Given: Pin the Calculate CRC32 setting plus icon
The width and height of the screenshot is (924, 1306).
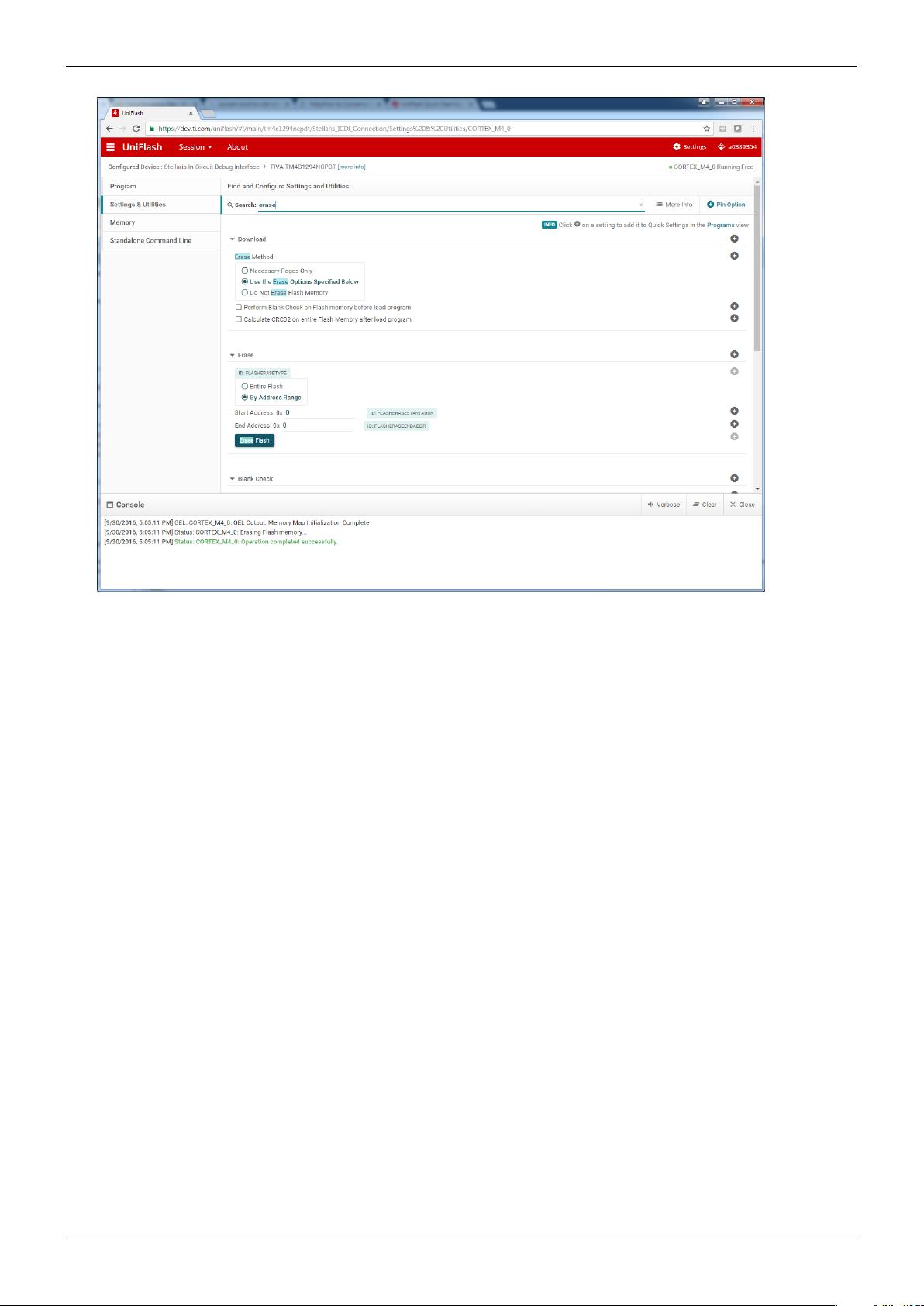Looking at the screenshot, I should [734, 319].
